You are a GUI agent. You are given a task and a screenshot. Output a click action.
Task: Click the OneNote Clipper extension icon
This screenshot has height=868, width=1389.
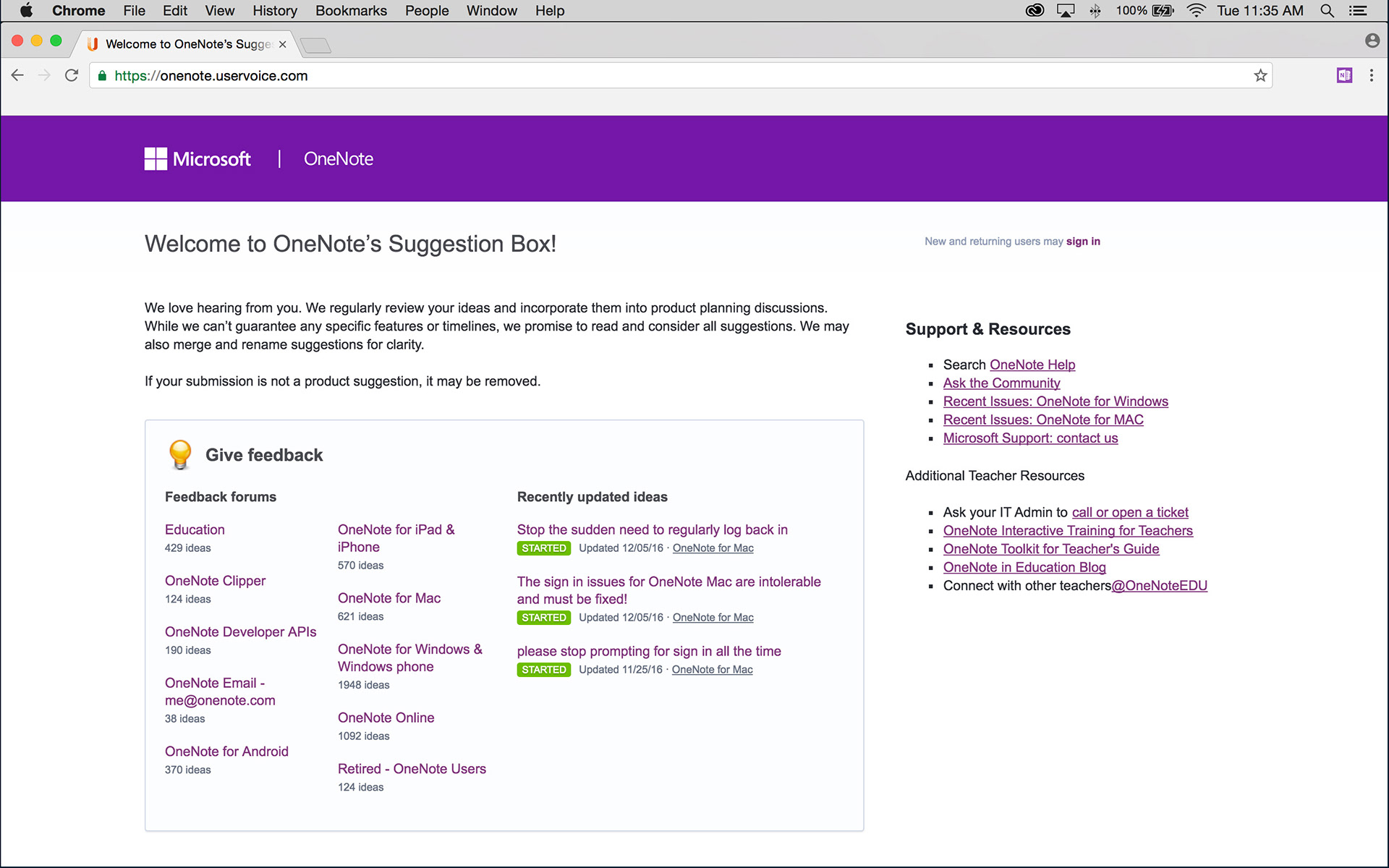point(1344,75)
